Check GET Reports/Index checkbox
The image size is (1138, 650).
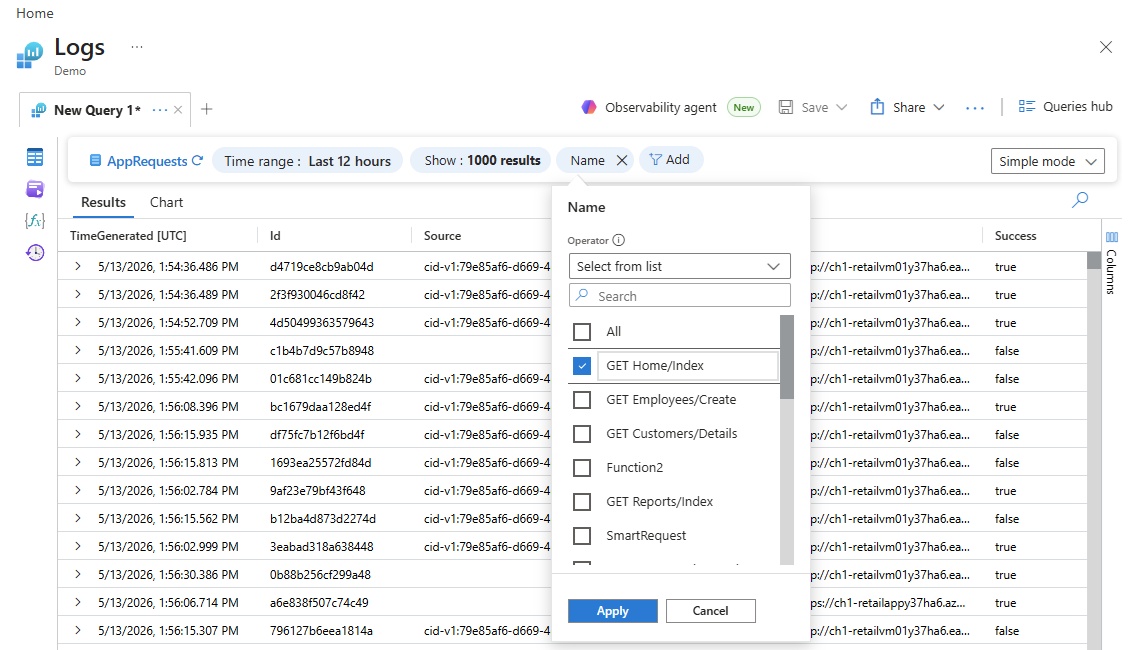[x=582, y=502]
